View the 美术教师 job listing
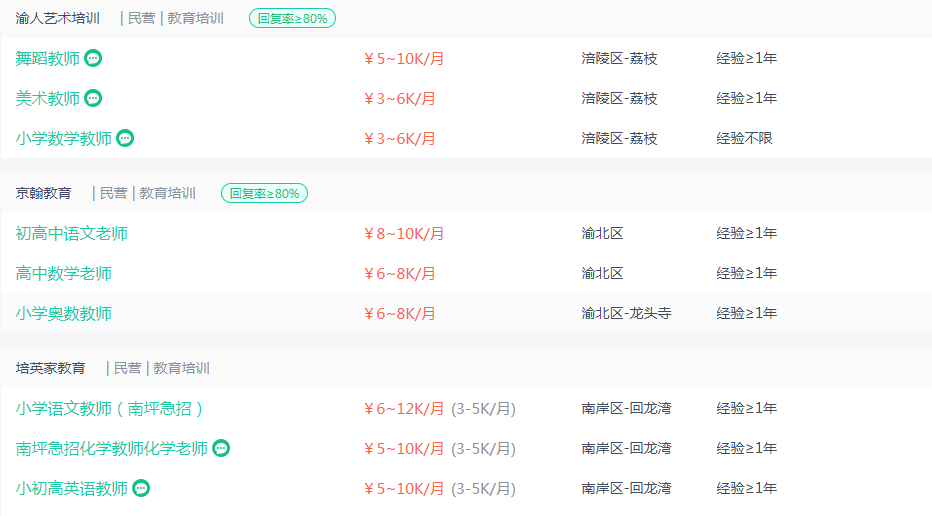This screenshot has width=932, height=516. point(48,98)
